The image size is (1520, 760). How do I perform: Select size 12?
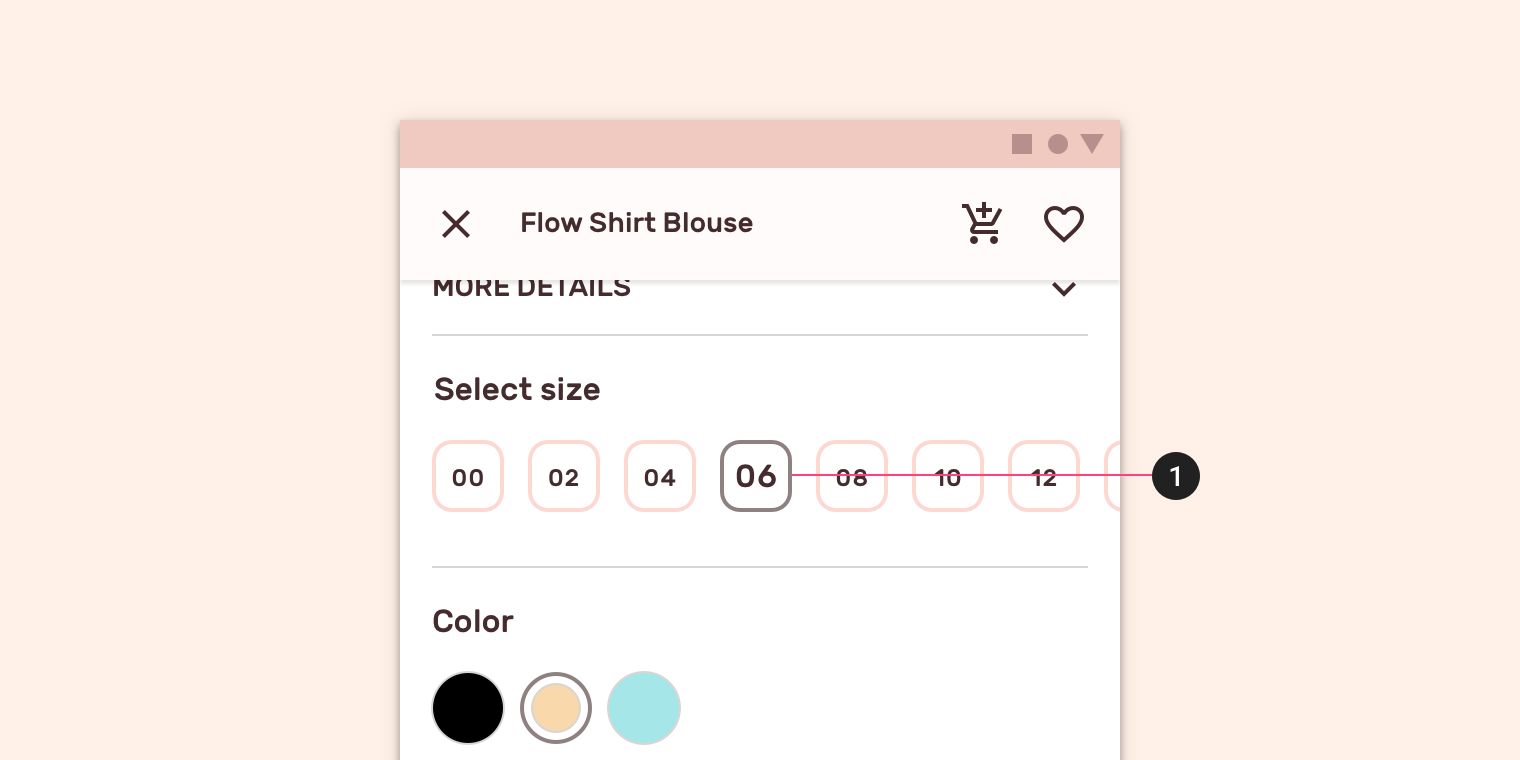click(x=1044, y=476)
